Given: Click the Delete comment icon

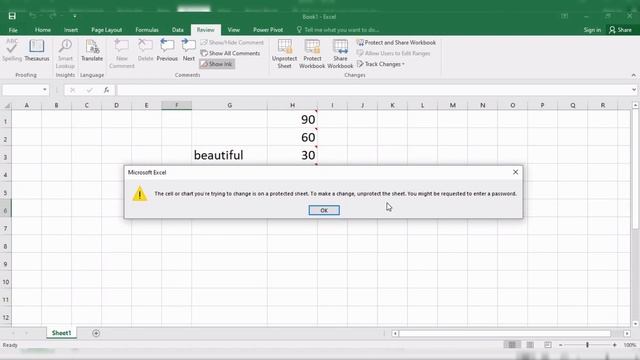Looking at the screenshot, I should [x=145, y=50].
